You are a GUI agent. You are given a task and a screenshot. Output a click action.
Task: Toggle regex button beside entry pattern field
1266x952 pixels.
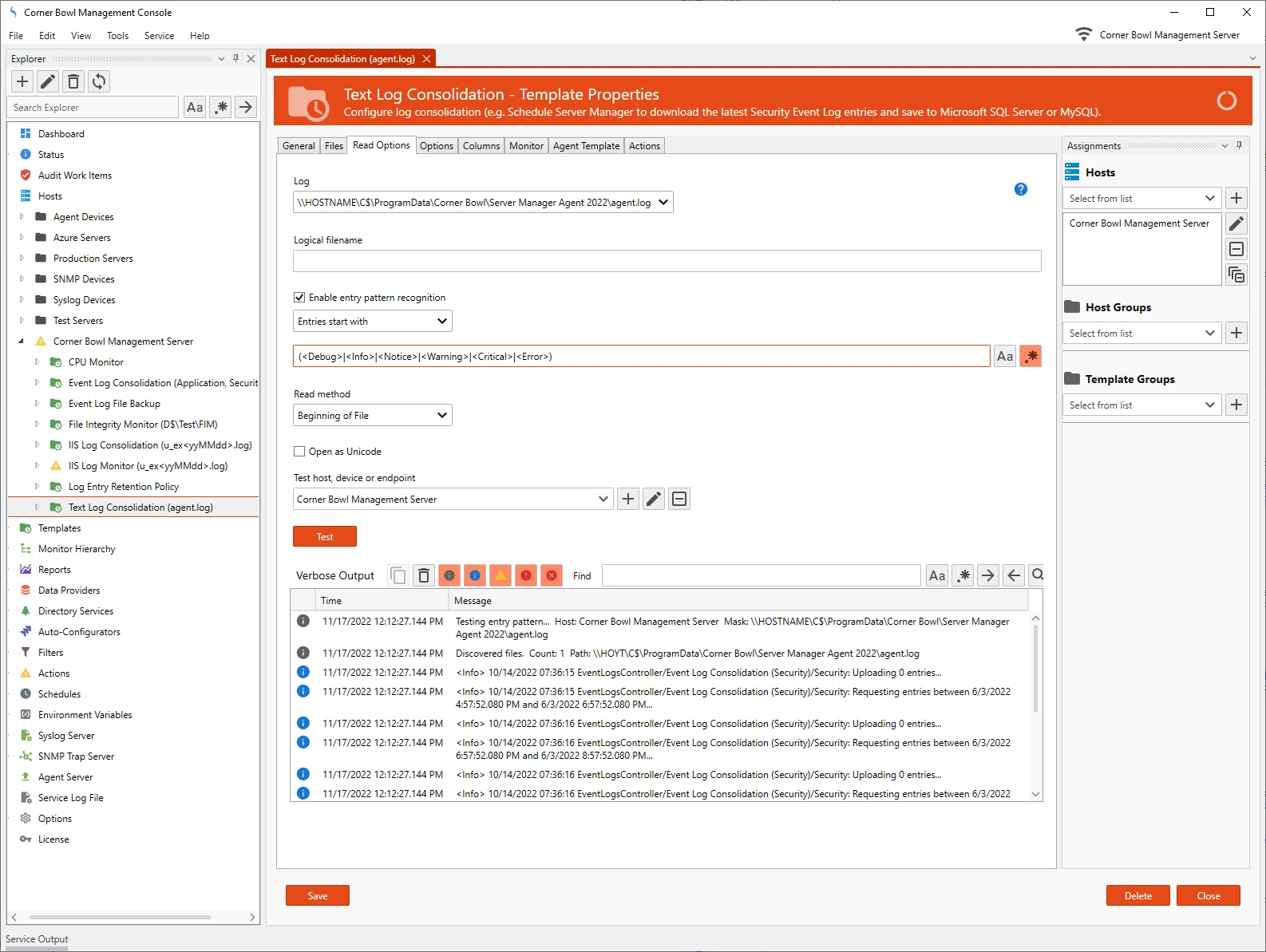1031,357
